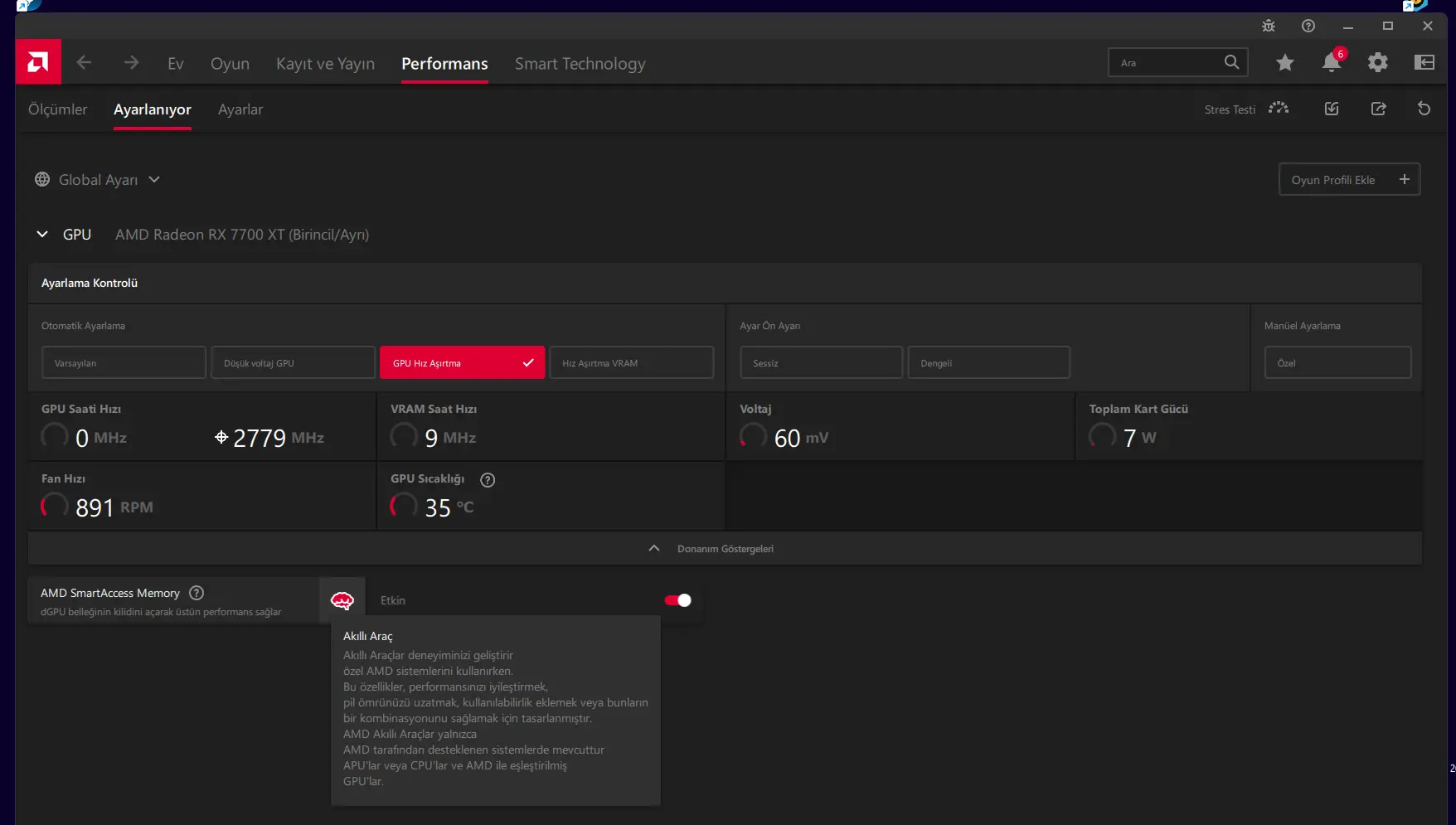This screenshot has height=825, width=1456.
Task: Click AMD SmartAccess Memory help icon
Action: 197,593
